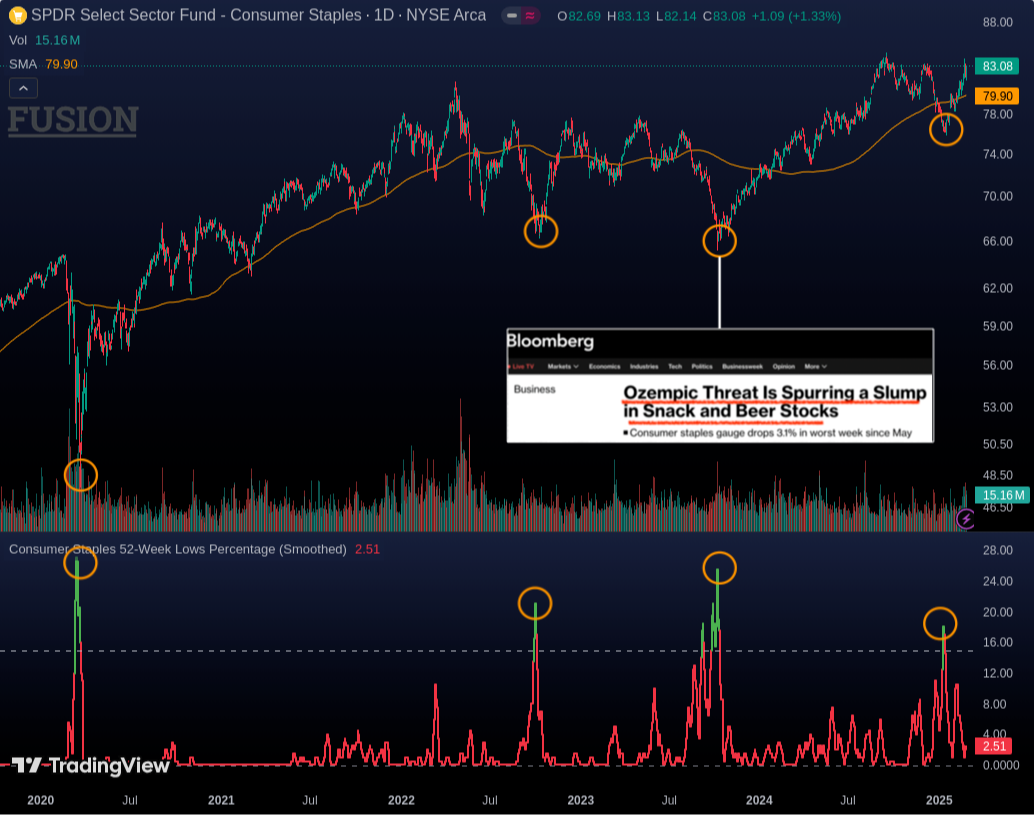1034x815 pixels.
Task: Click the 2020 time axis label
Action: 40,800
